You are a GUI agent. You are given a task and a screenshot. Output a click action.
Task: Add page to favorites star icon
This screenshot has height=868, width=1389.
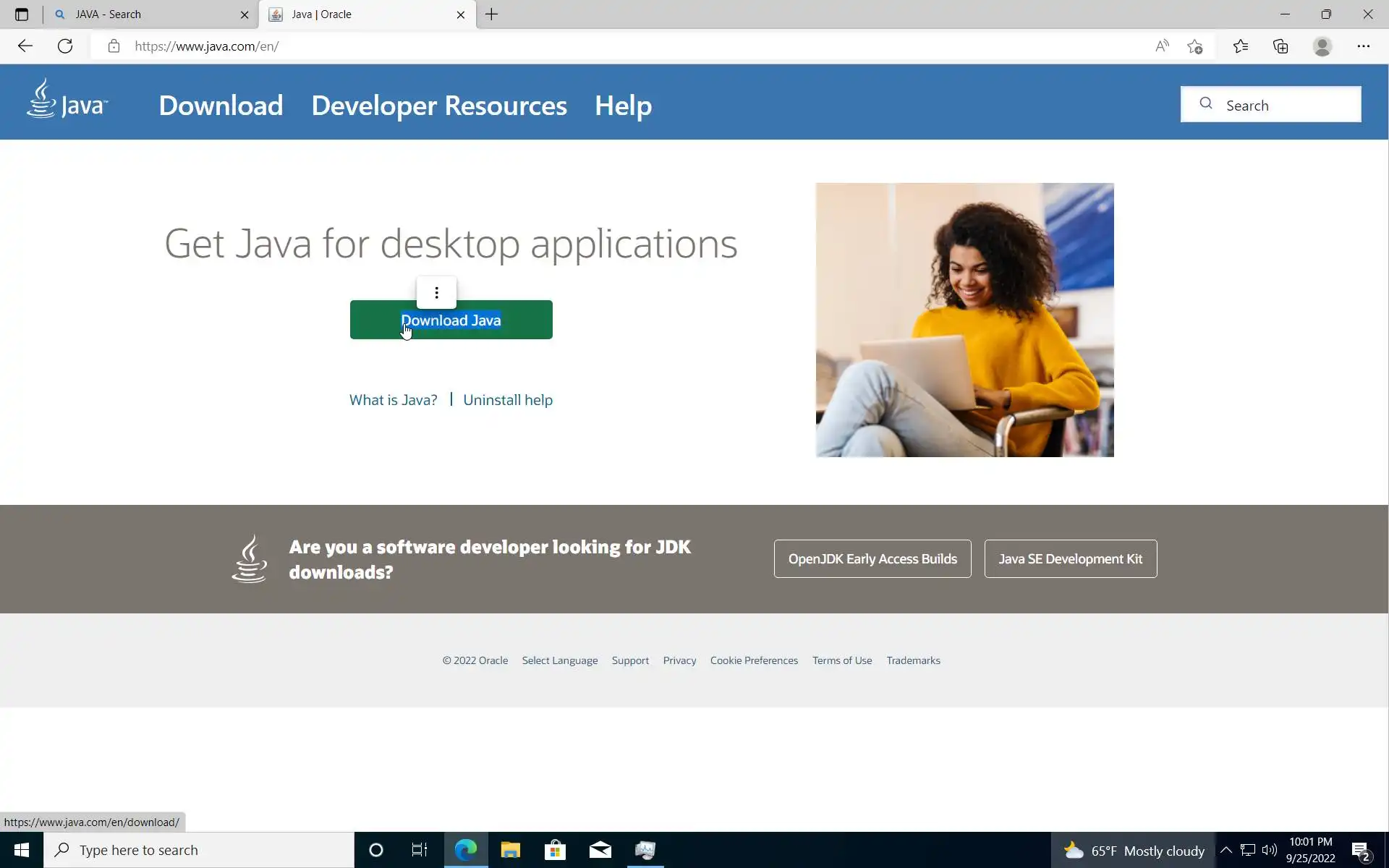1195,46
